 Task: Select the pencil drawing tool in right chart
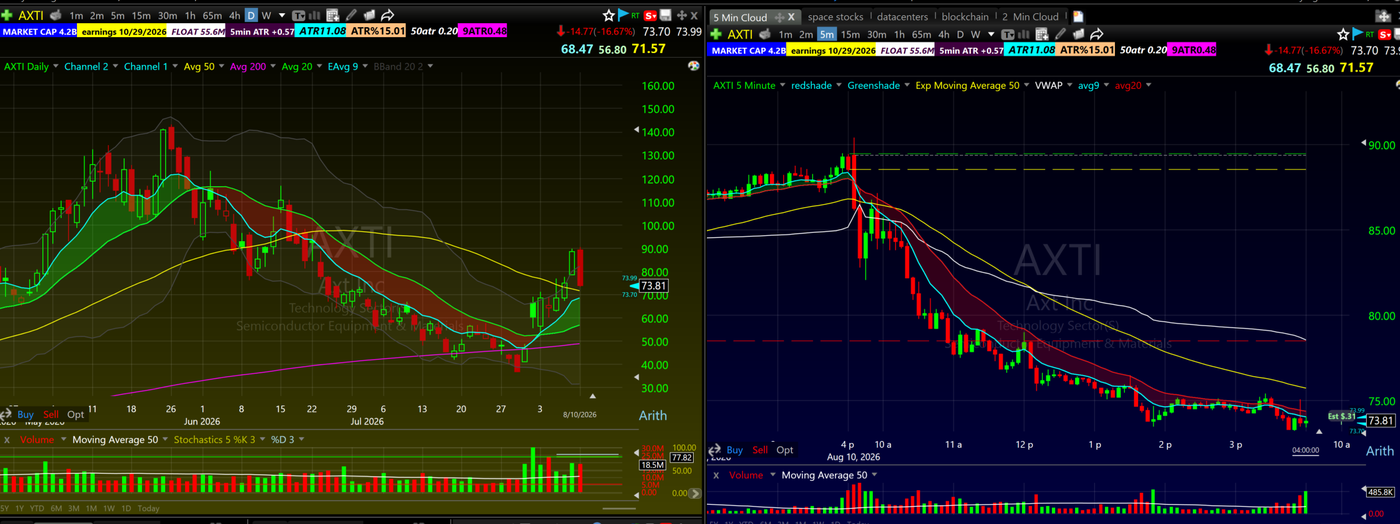click(1060, 34)
